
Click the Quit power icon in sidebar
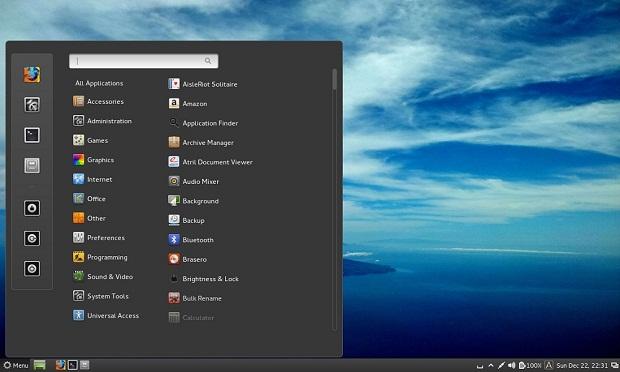(32, 269)
